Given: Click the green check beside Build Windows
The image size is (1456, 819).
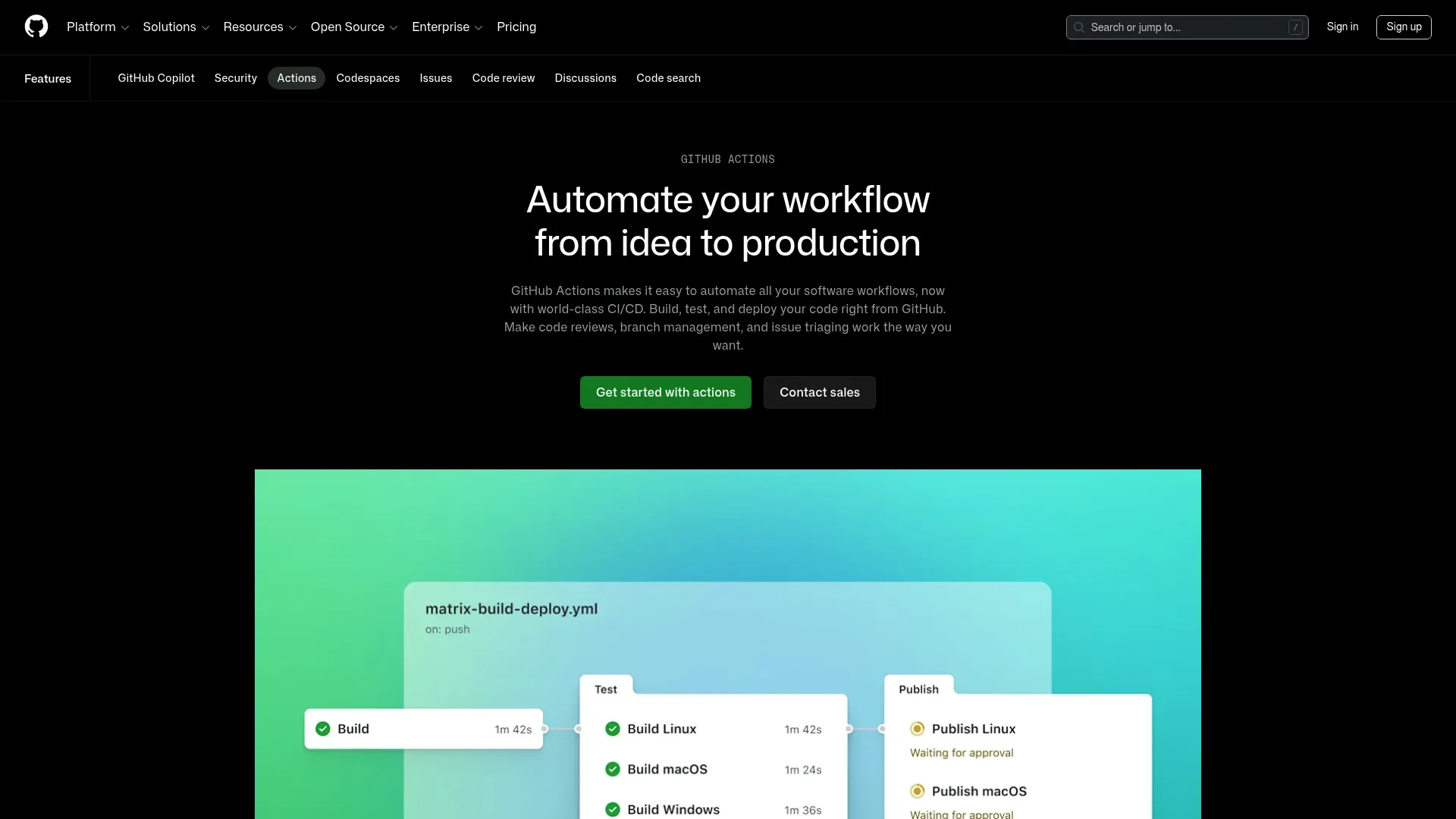Looking at the screenshot, I should 613,809.
